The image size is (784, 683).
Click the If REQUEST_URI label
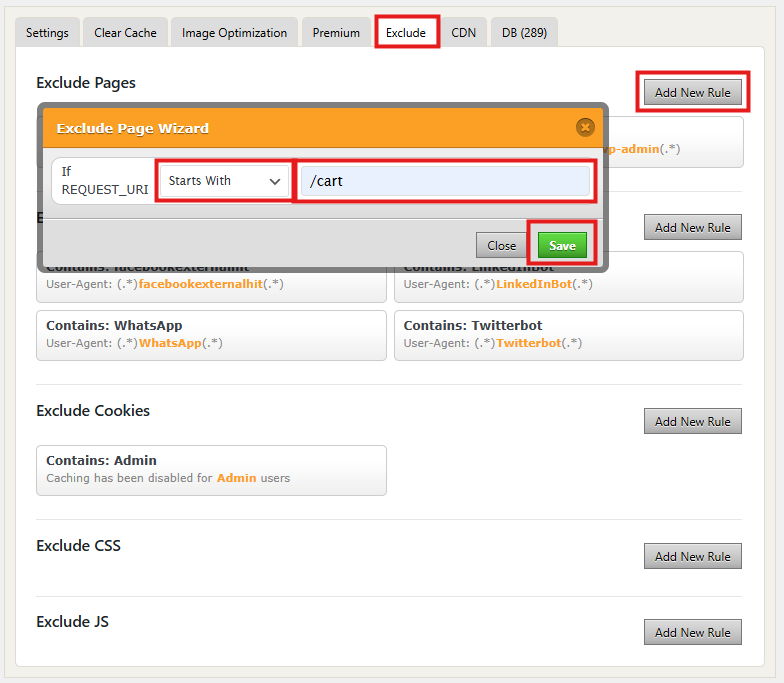(x=105, y=180)
